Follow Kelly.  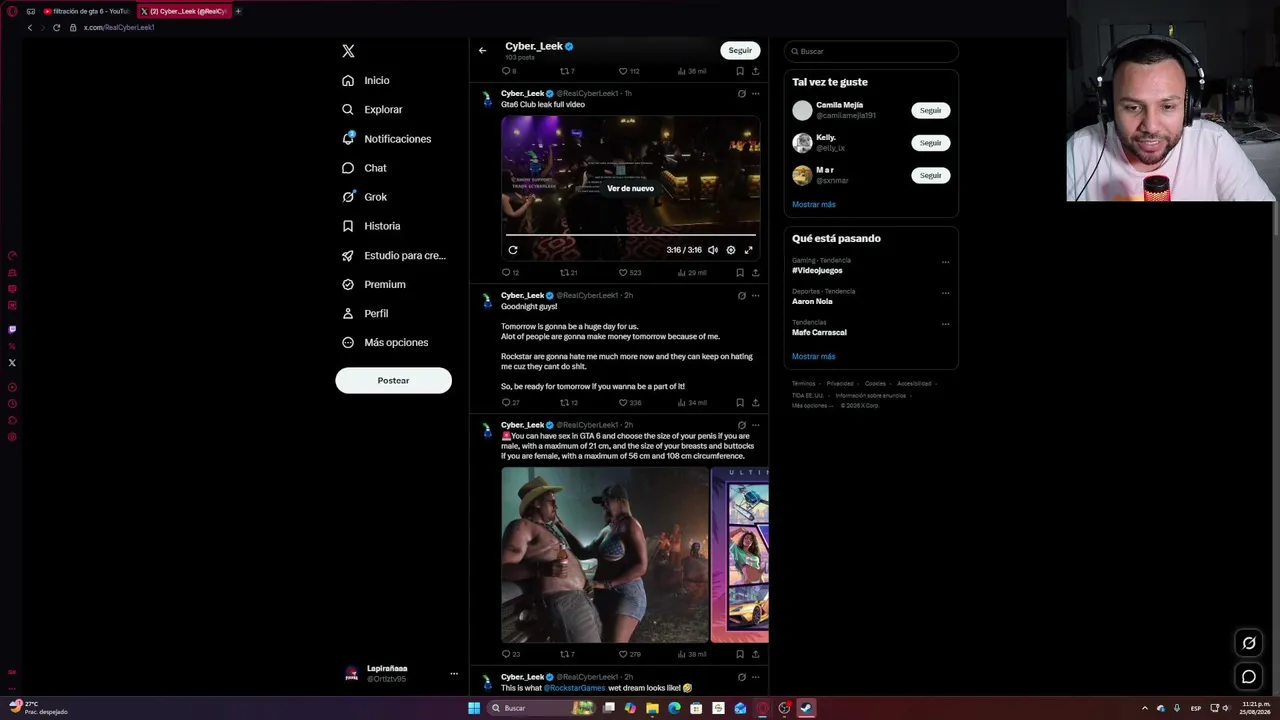coord(930,143)
